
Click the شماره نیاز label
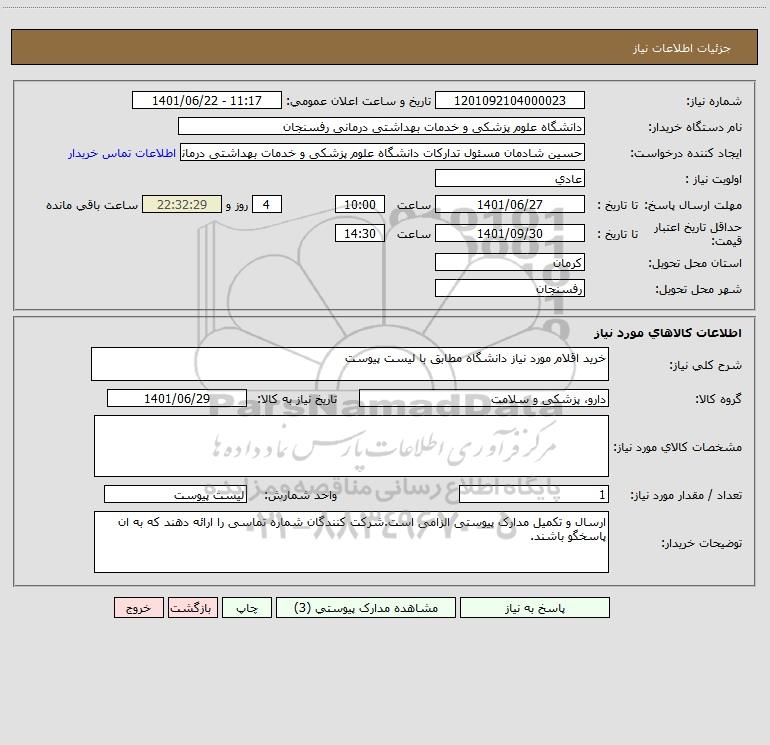pos(714,101)
